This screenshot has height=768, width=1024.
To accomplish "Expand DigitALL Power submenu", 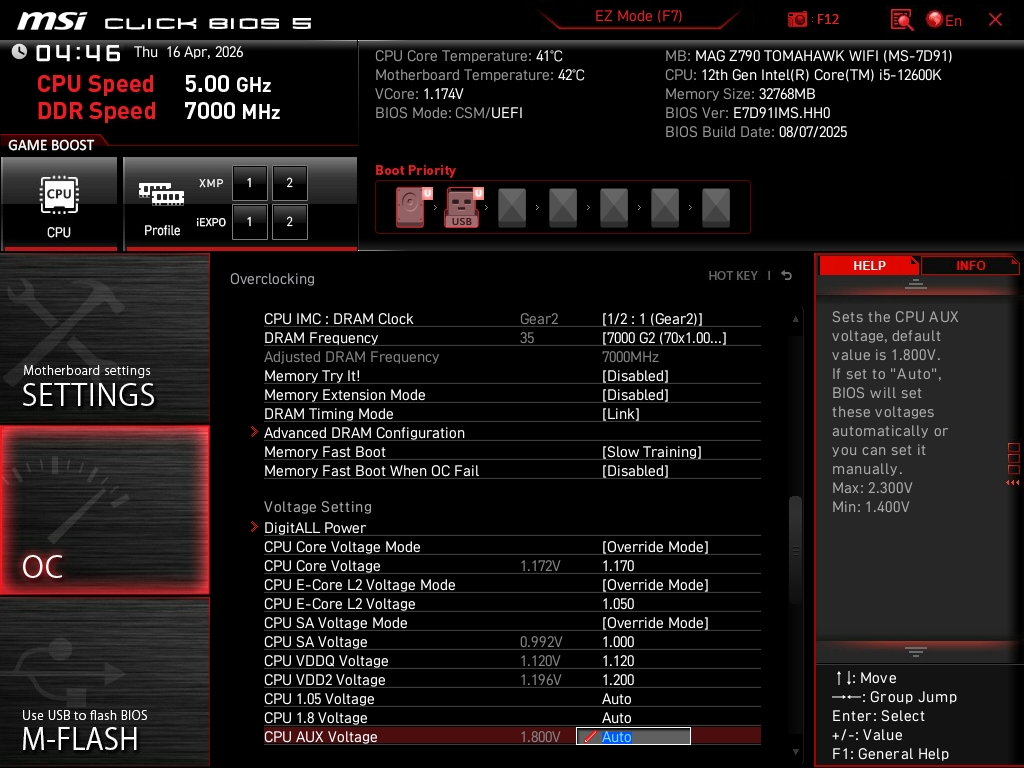I will pos(315,528).
